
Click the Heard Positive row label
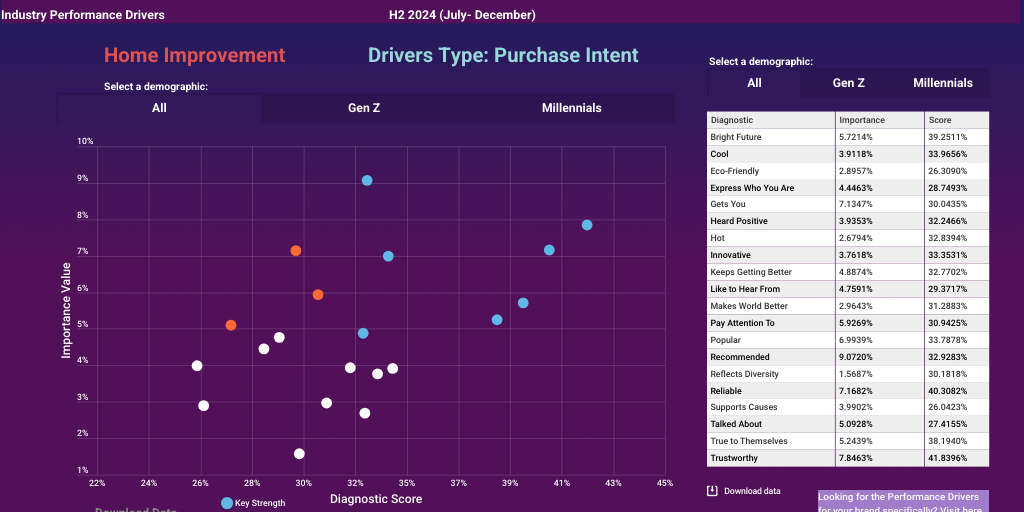click(x=739, y=221)
